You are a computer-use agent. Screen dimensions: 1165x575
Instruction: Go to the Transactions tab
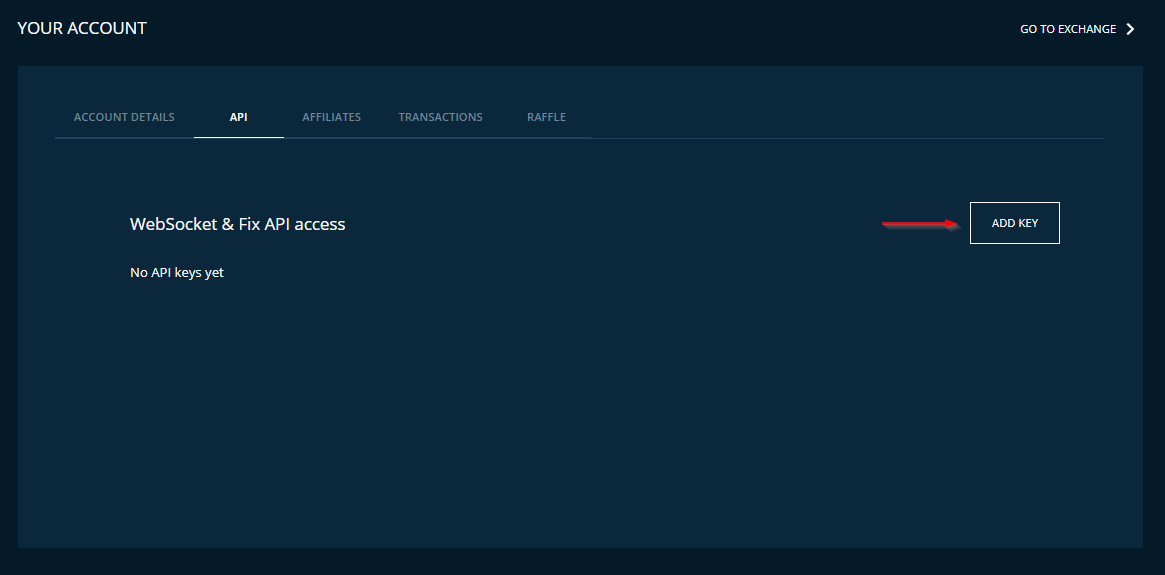441,117
